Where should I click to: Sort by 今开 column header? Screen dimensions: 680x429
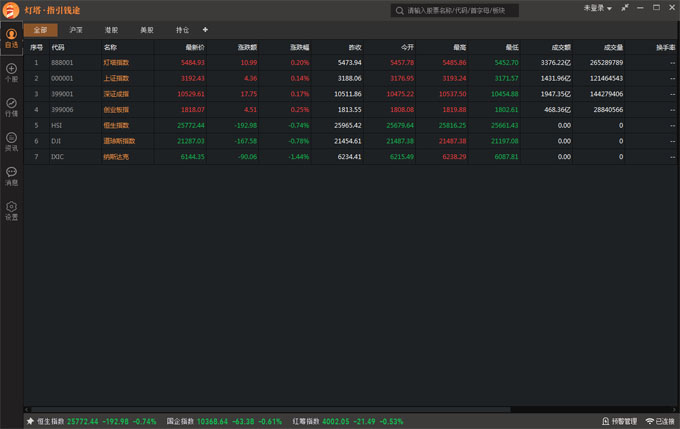pos(407,47)
